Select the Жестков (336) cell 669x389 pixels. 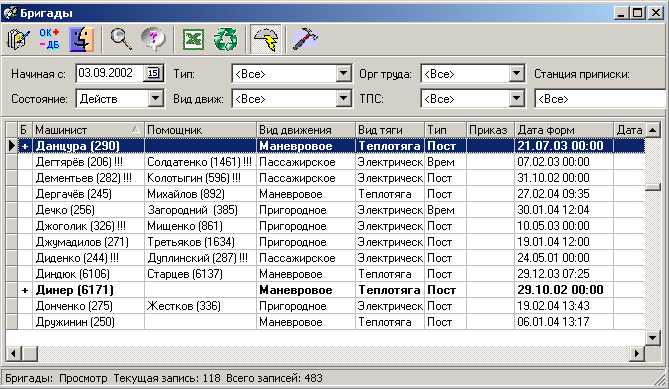(x=201, y=306)
